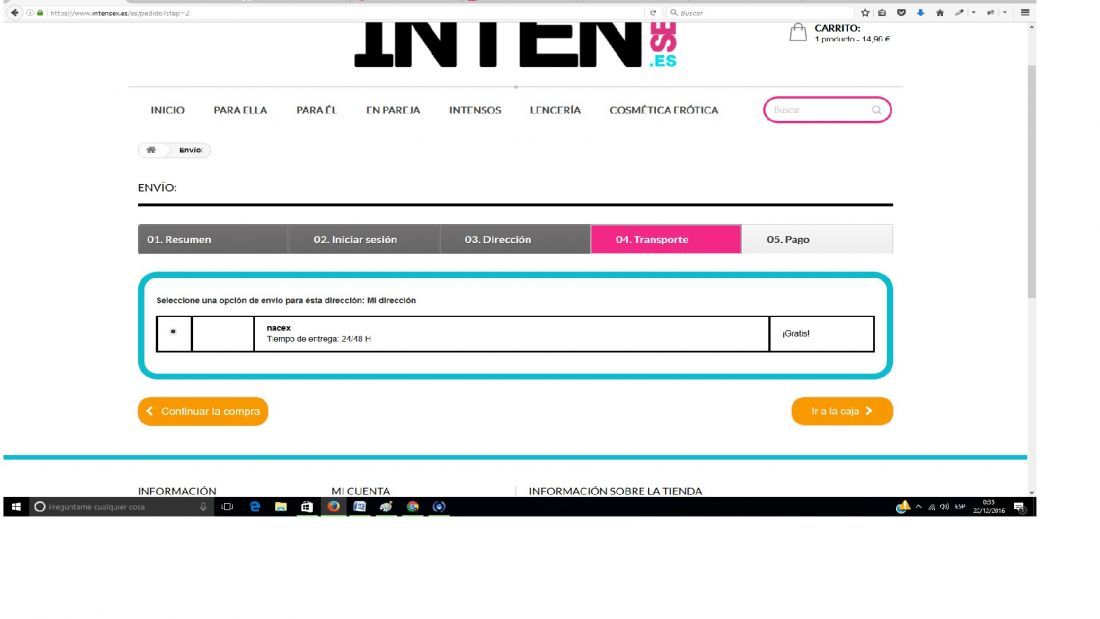Click the browser URL address bar

tap(344, 13)
